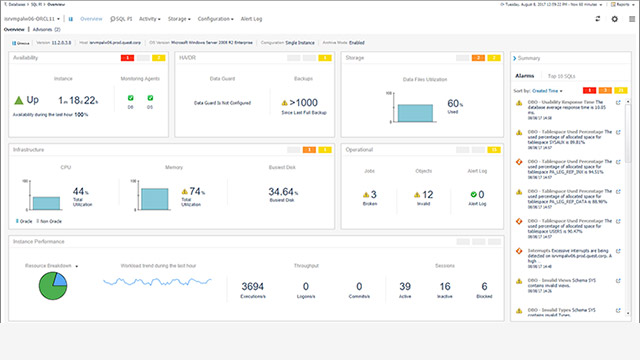Open the SQL PI link
Viewport: 640px width, 360px height.
click(121, 19)
